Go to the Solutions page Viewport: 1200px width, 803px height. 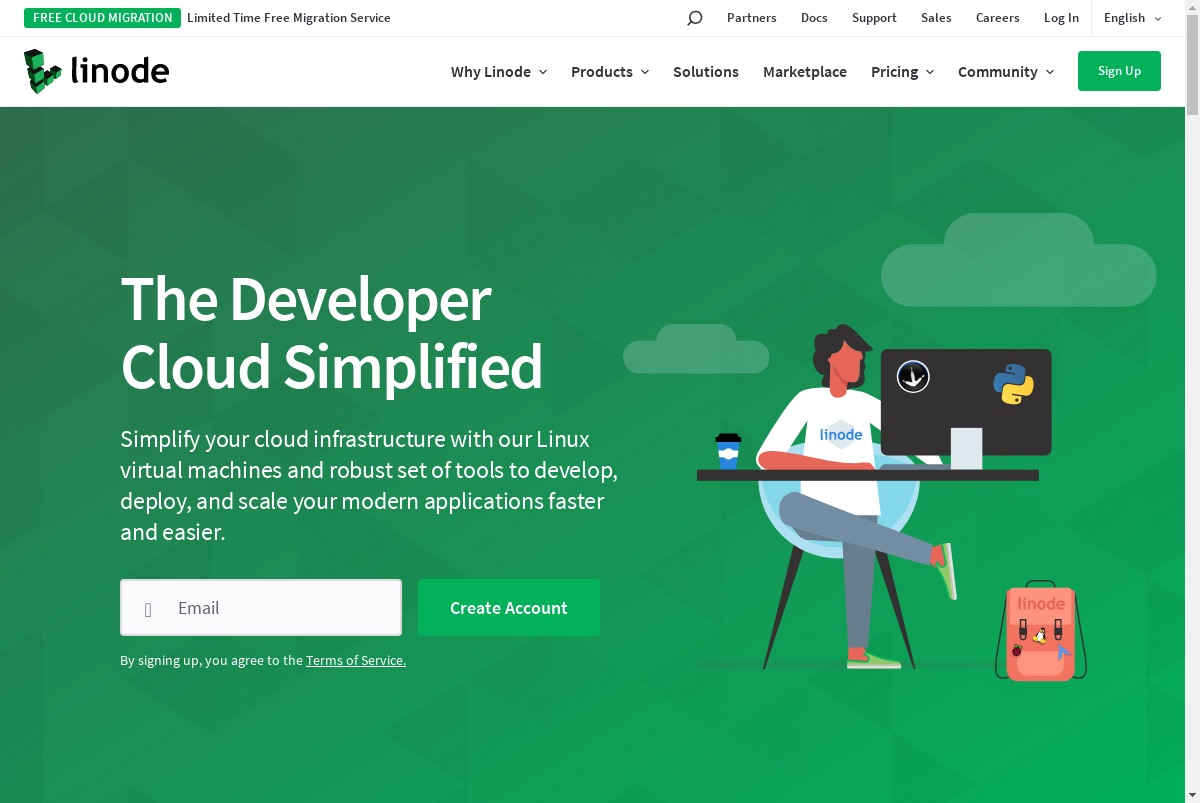pos(706,72)
